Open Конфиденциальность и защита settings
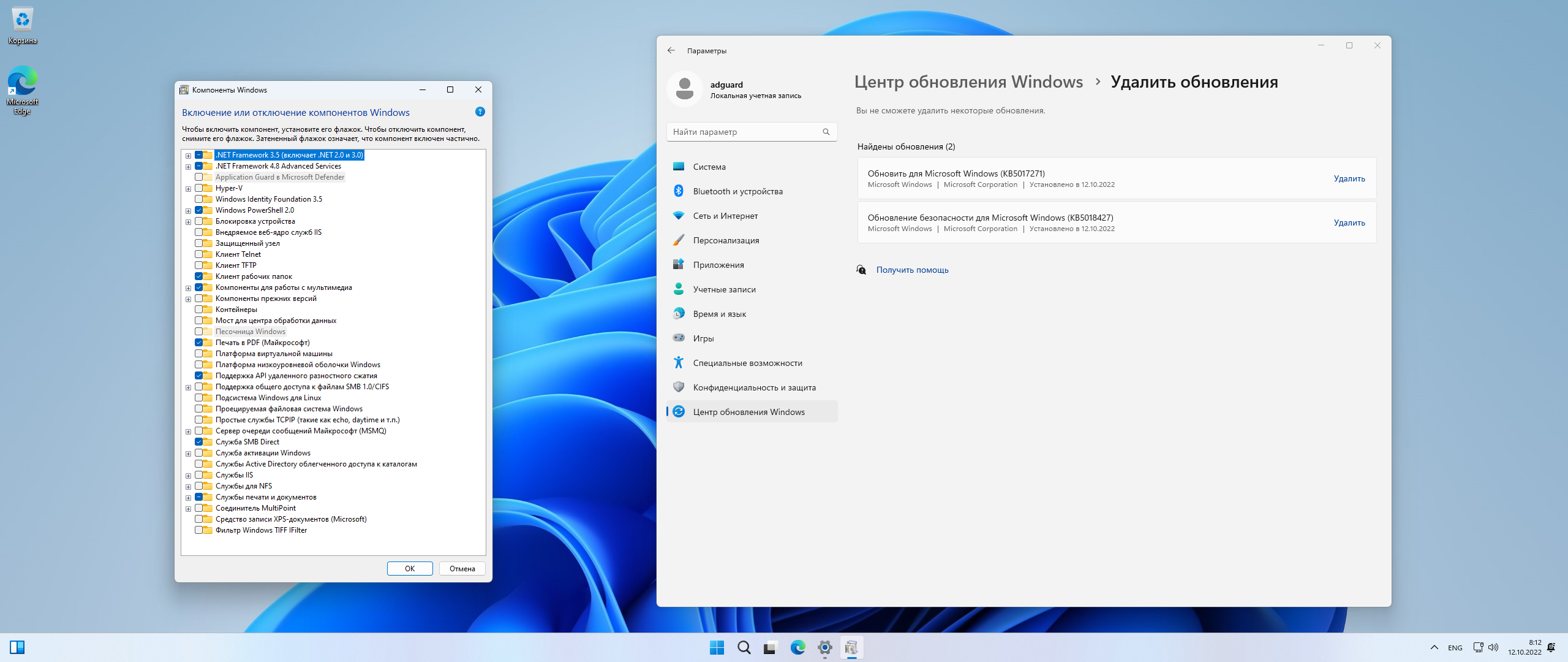1568x662 pixels. (x=752, y=387)
